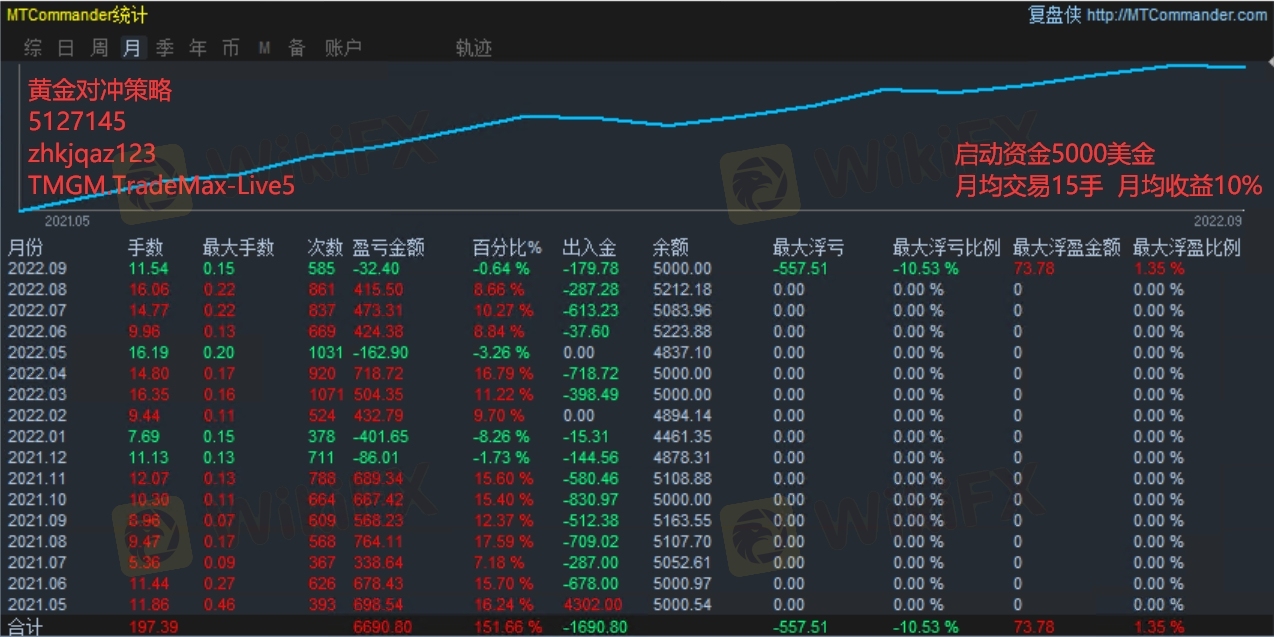
Task: Select the 币 currency tab
Action: click(231, 48)
